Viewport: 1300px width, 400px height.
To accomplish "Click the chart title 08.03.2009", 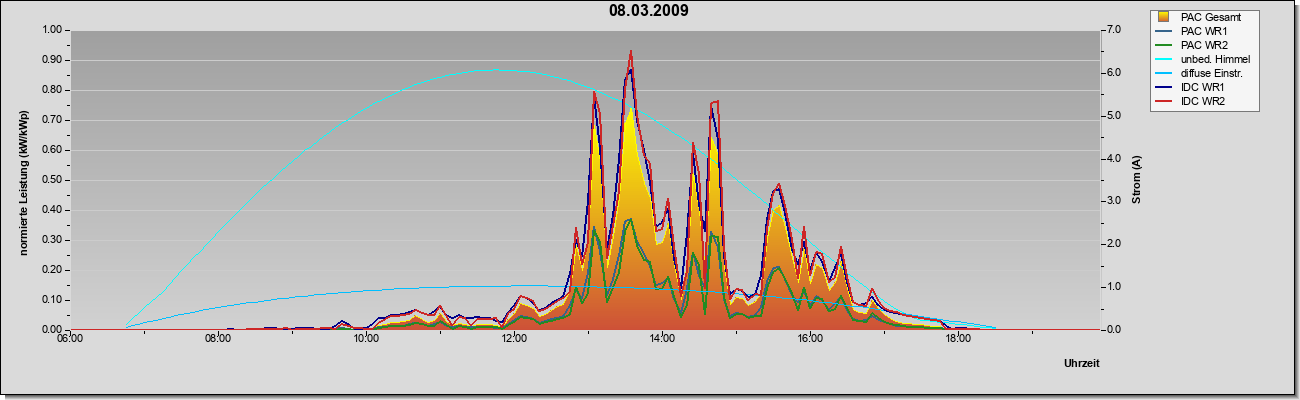I will pyautogui.click(x=648, y=11).
